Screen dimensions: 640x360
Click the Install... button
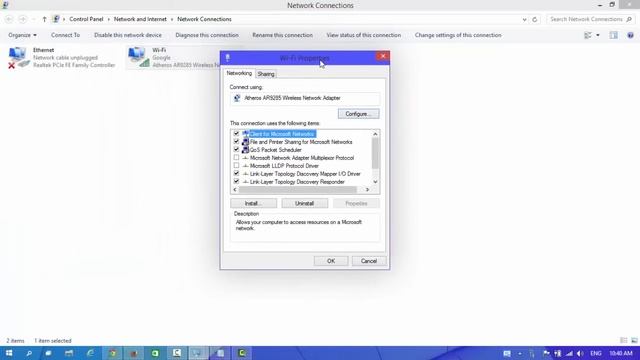click(253, 203)
